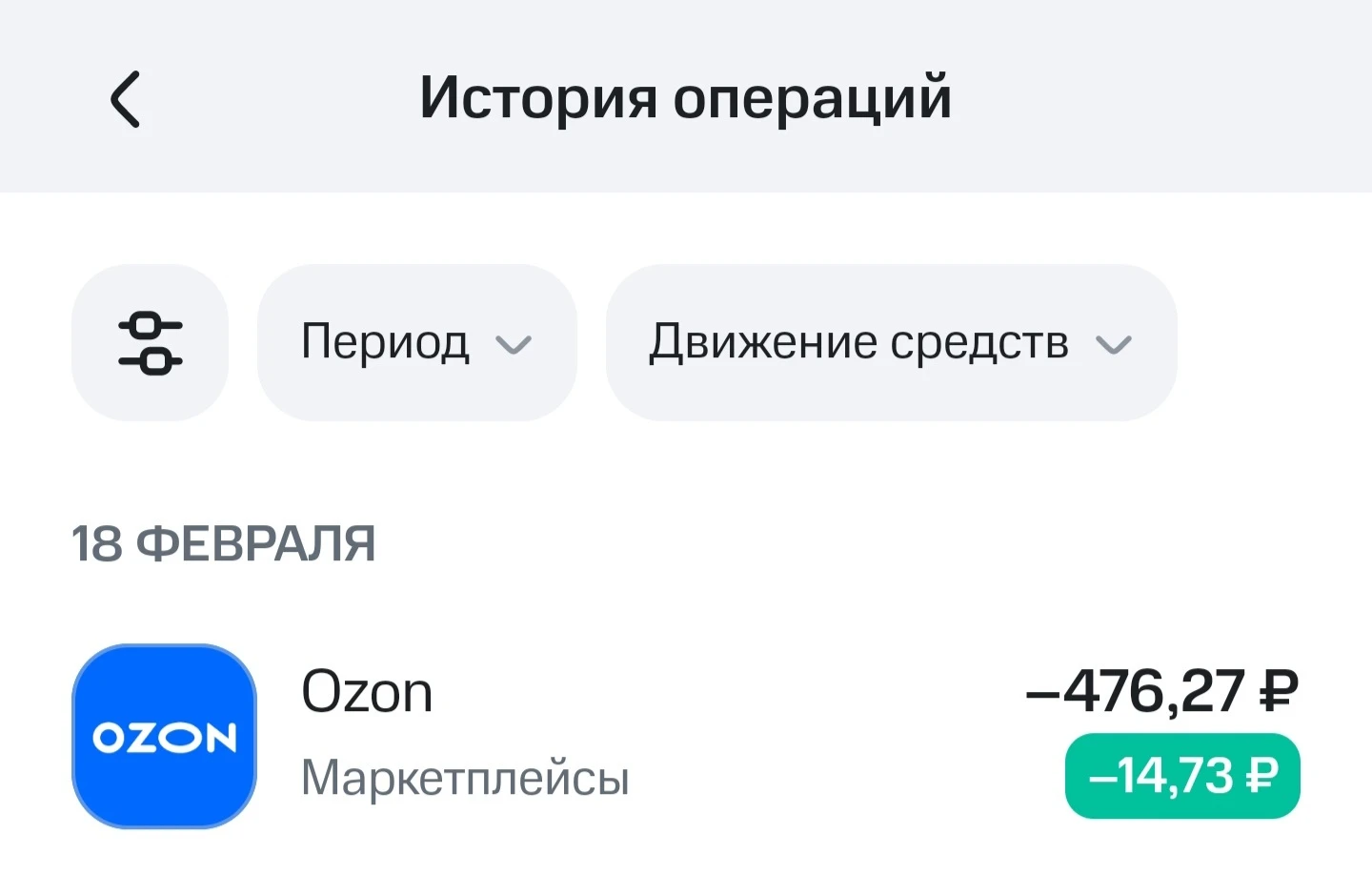Expand the chevron next to Период

point(514,344)
